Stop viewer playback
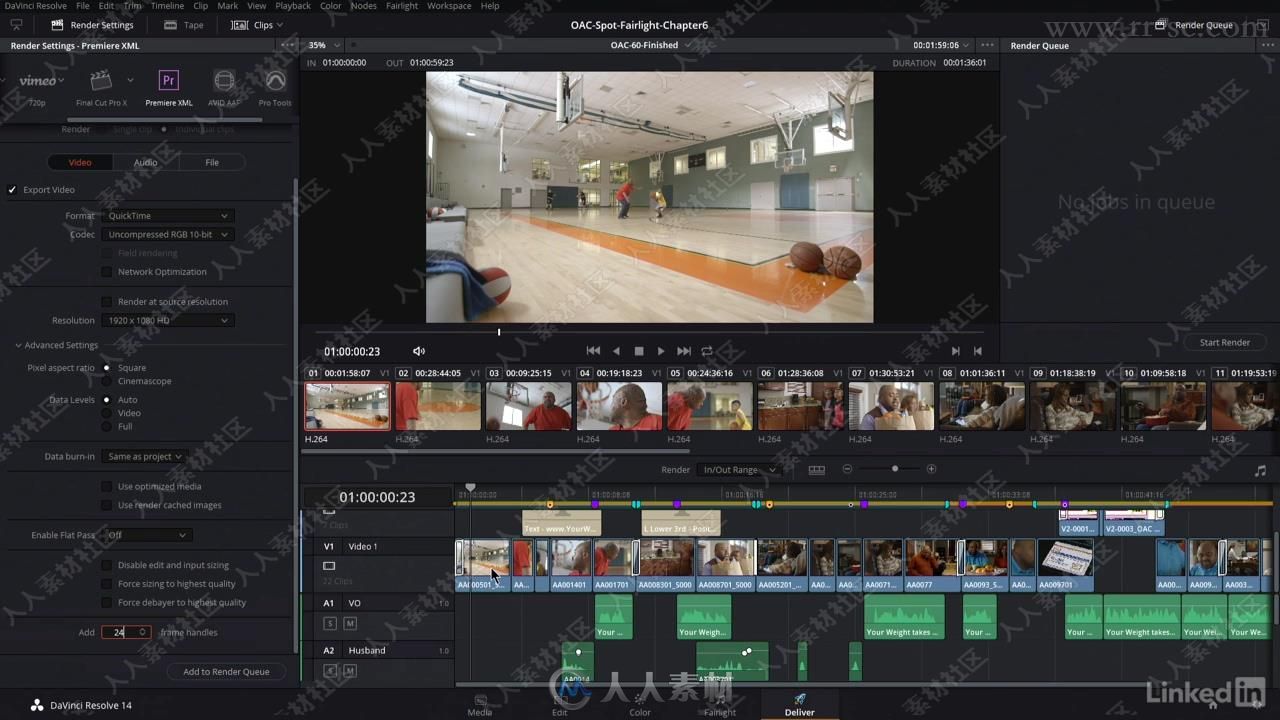The height and width of the screenshot is (720, 1280). (639, 351)
